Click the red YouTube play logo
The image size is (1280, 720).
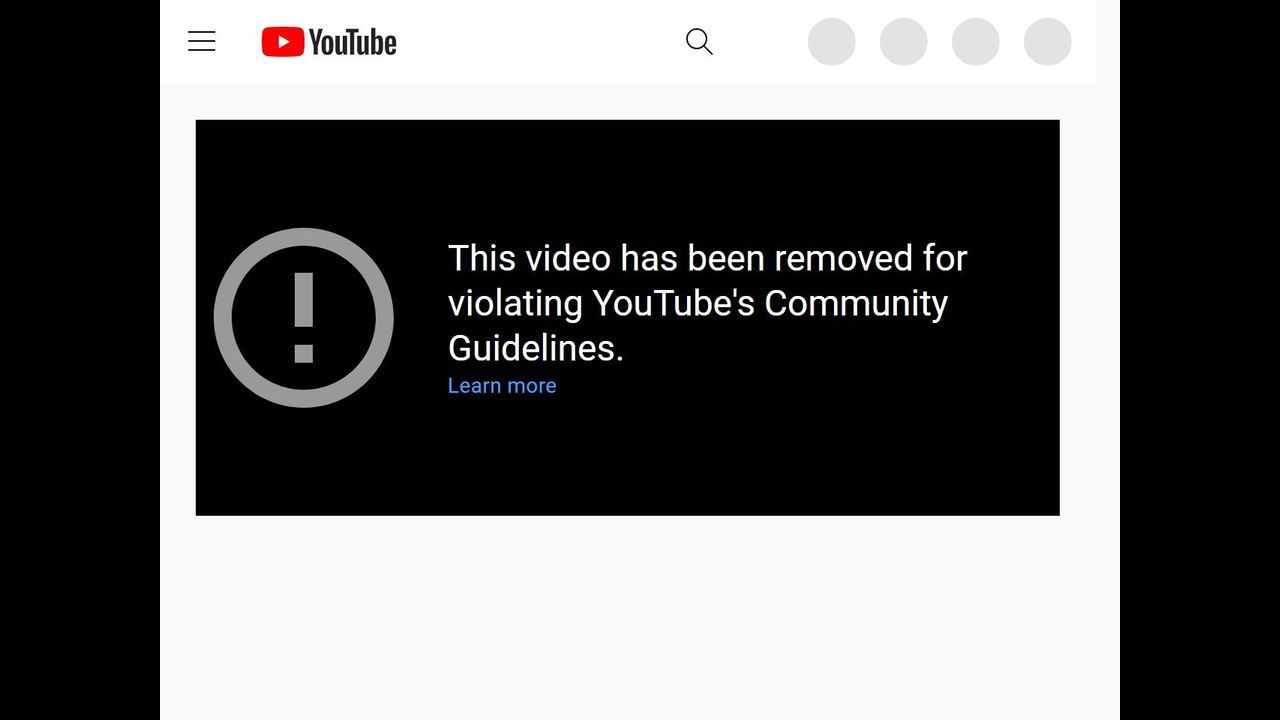(283, 42)
